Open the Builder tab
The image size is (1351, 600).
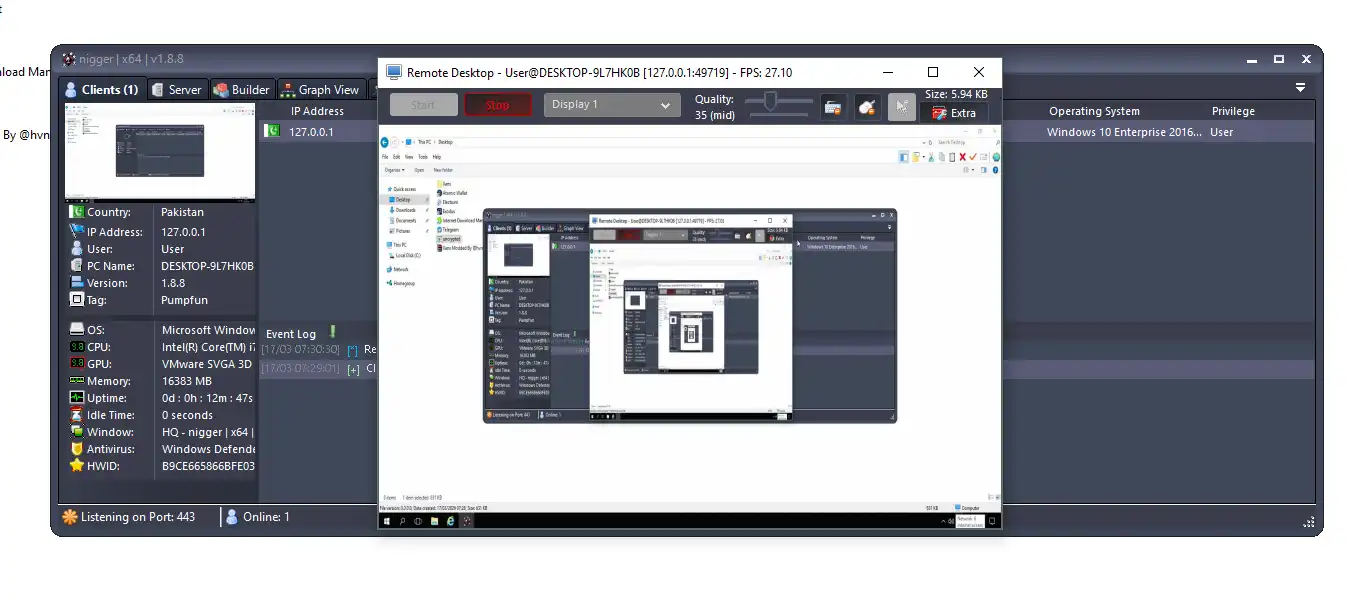pos(241,89)
